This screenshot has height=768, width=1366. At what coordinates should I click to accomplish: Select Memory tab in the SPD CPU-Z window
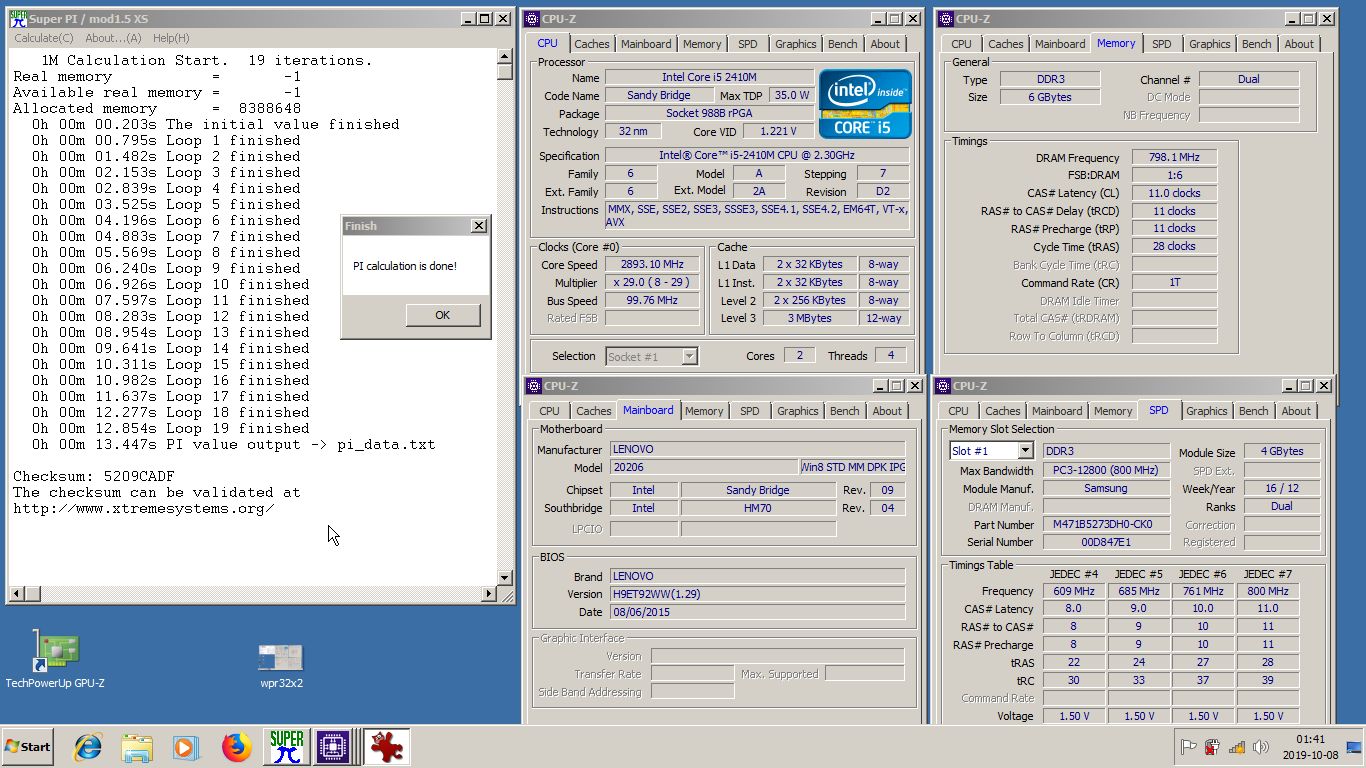tap(1113, 411)
